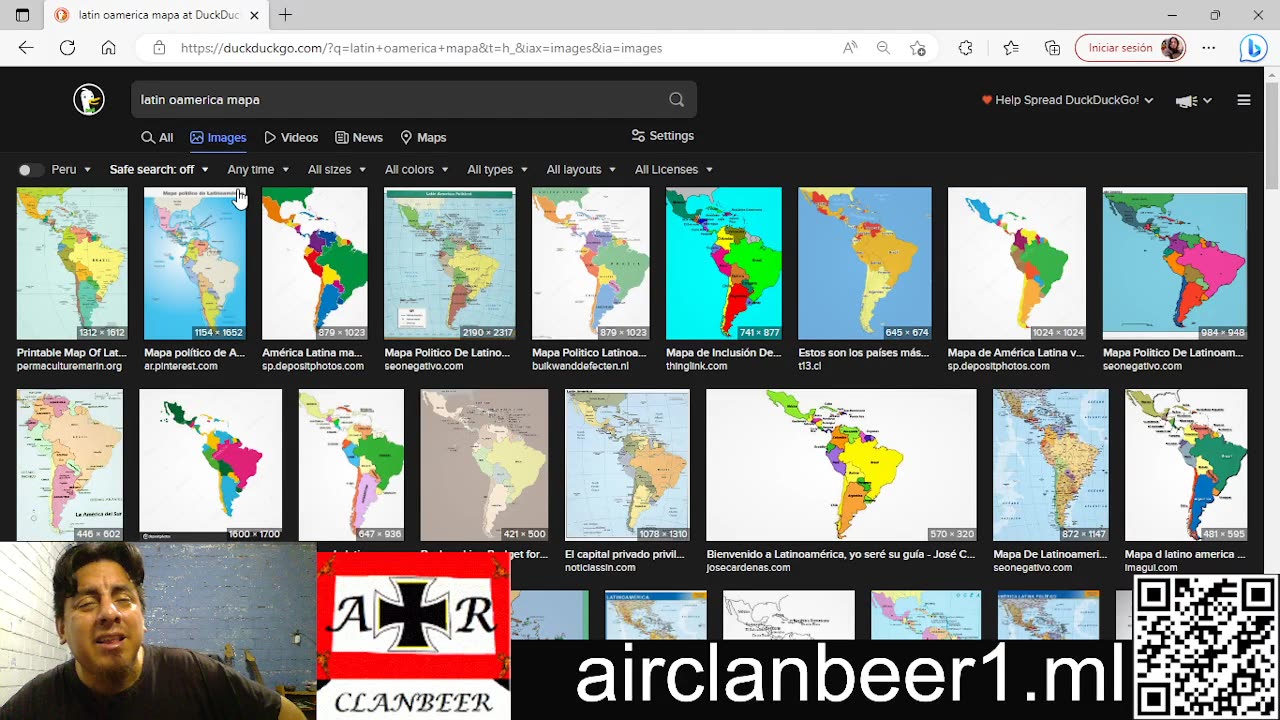
Task: Click the search magnifier icon in search box
Action: (677, 99)
